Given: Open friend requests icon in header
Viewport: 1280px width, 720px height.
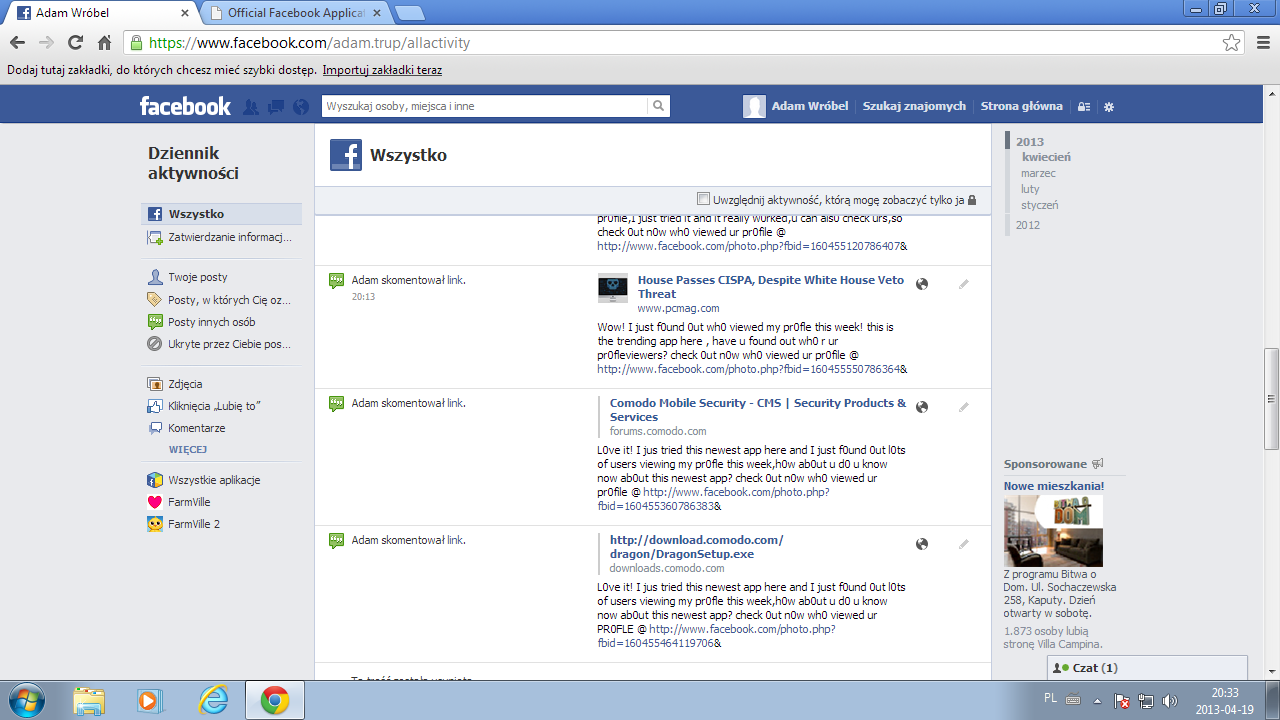Looking at the screenshot, I should pos(251,107).
